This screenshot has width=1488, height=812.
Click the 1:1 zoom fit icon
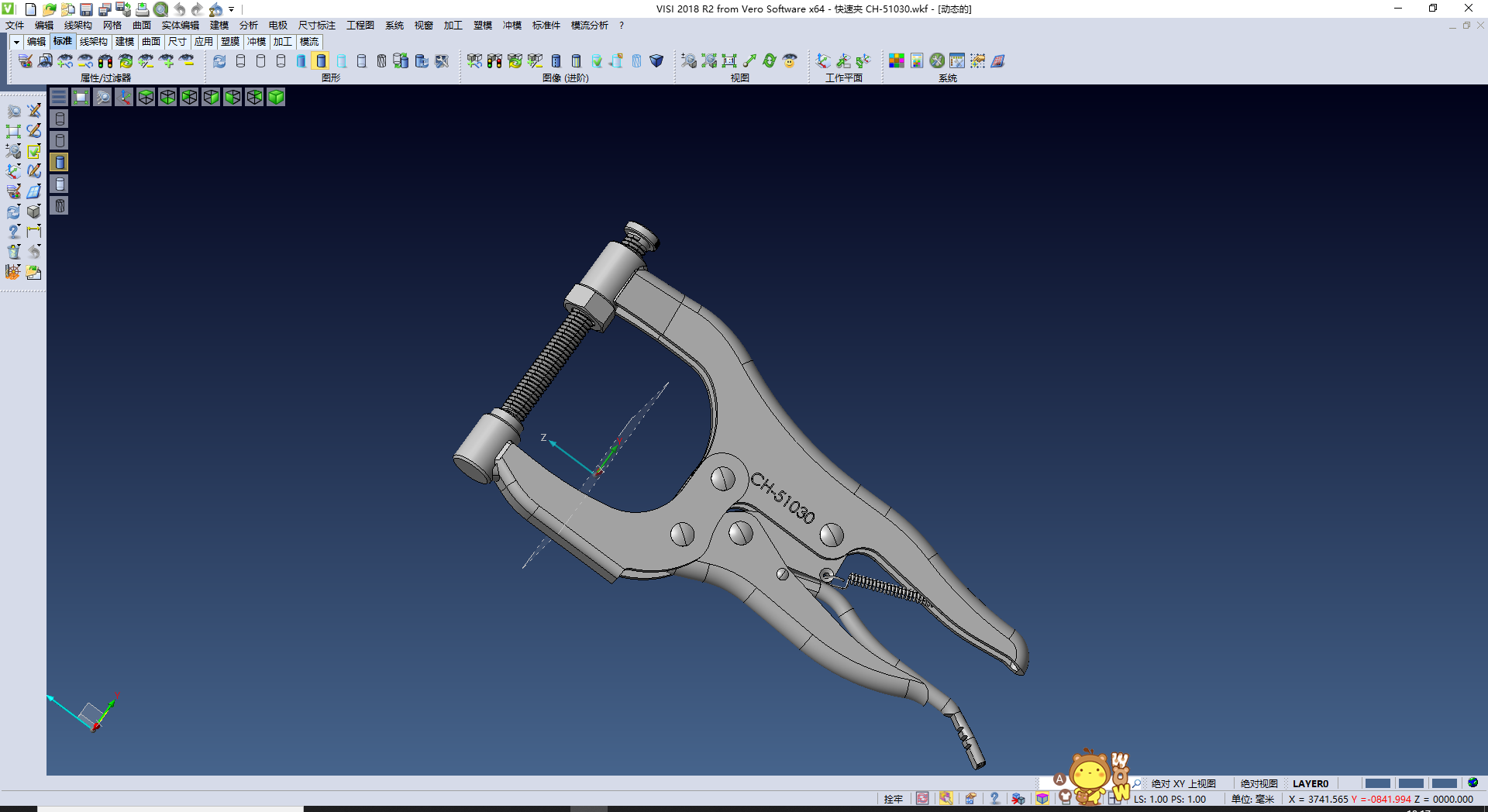tap(728, 61)
